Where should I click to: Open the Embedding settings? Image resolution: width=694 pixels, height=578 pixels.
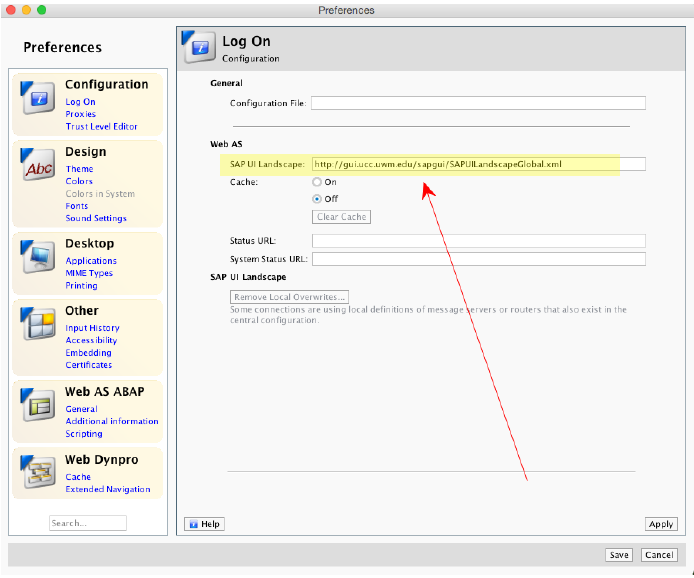pyautogui.click(x=89, y=353)
